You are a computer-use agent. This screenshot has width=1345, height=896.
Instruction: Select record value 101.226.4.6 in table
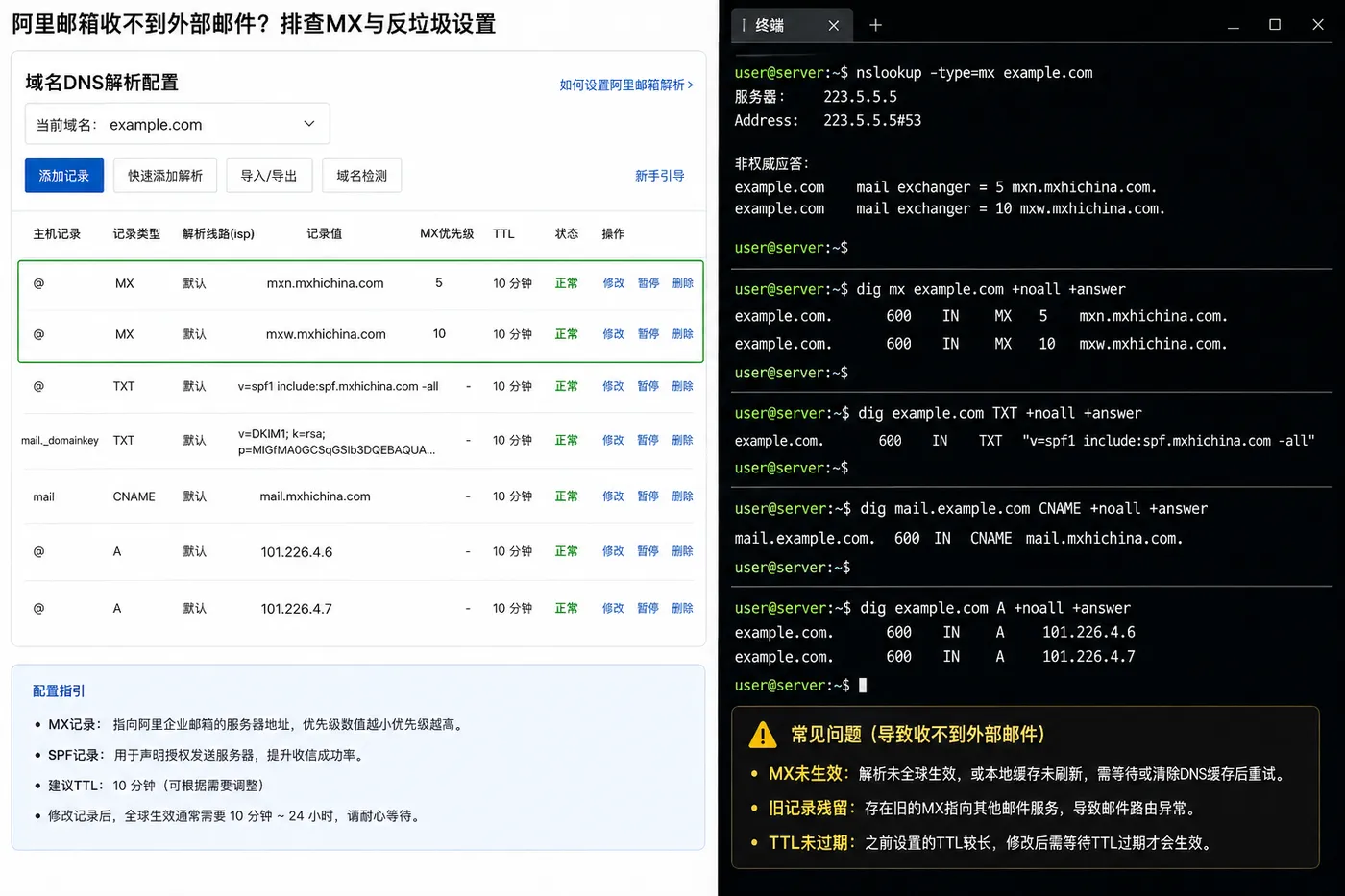point(297,552)
